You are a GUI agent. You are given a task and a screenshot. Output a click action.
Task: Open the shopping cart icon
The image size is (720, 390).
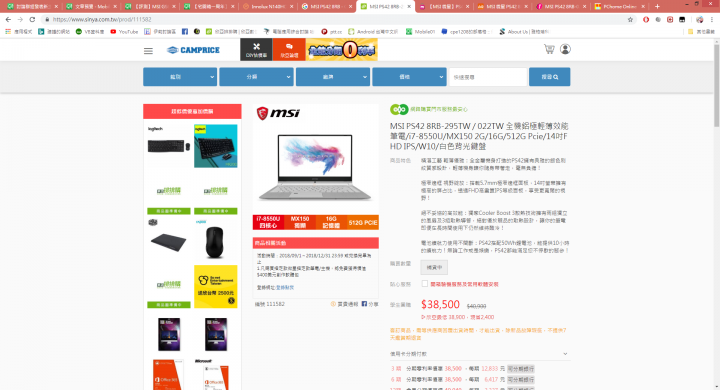click(549, 49)
